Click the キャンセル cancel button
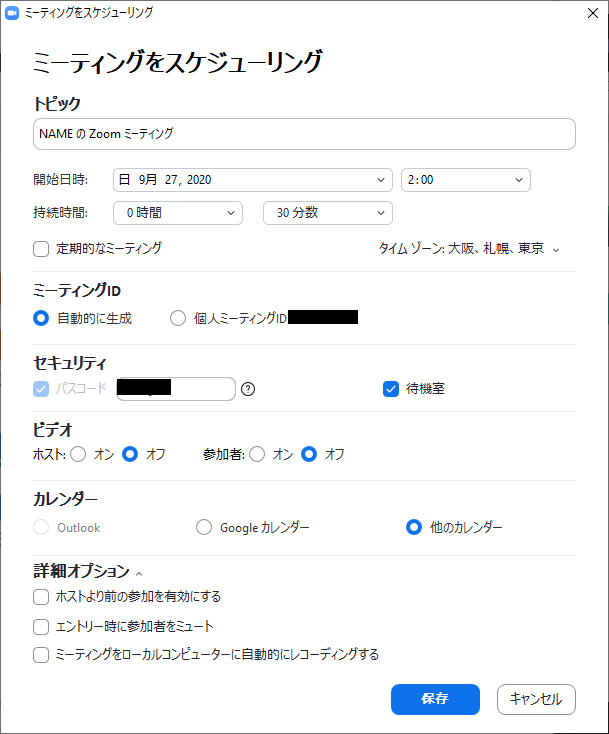The width and height of the screenshot is (609, 734). pos(536,699)
